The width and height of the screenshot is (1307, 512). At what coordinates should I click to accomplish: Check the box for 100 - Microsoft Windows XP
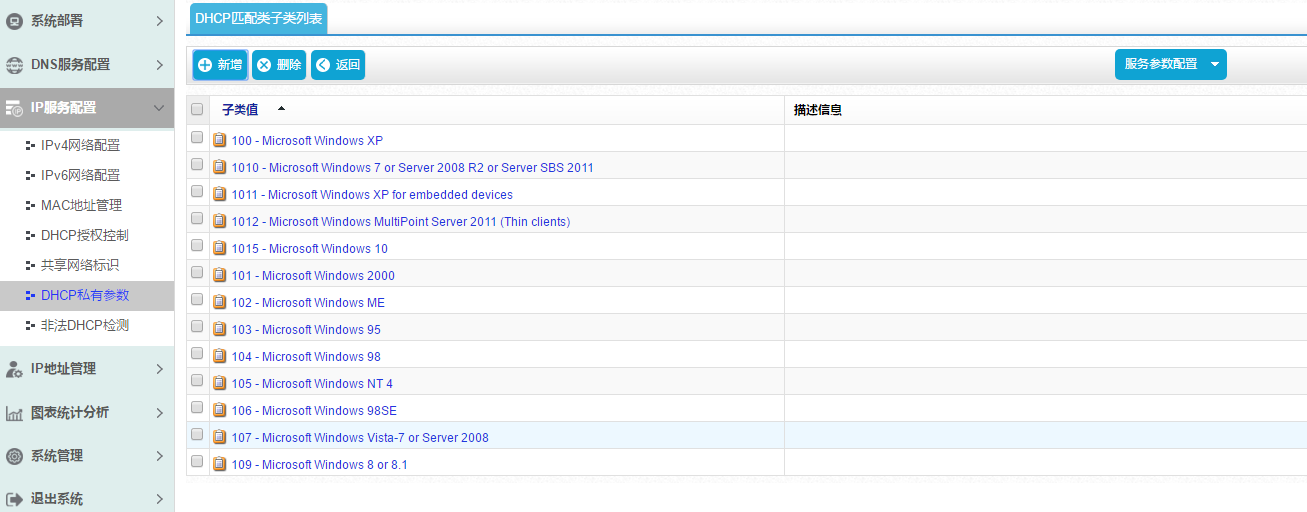[197, 138]
